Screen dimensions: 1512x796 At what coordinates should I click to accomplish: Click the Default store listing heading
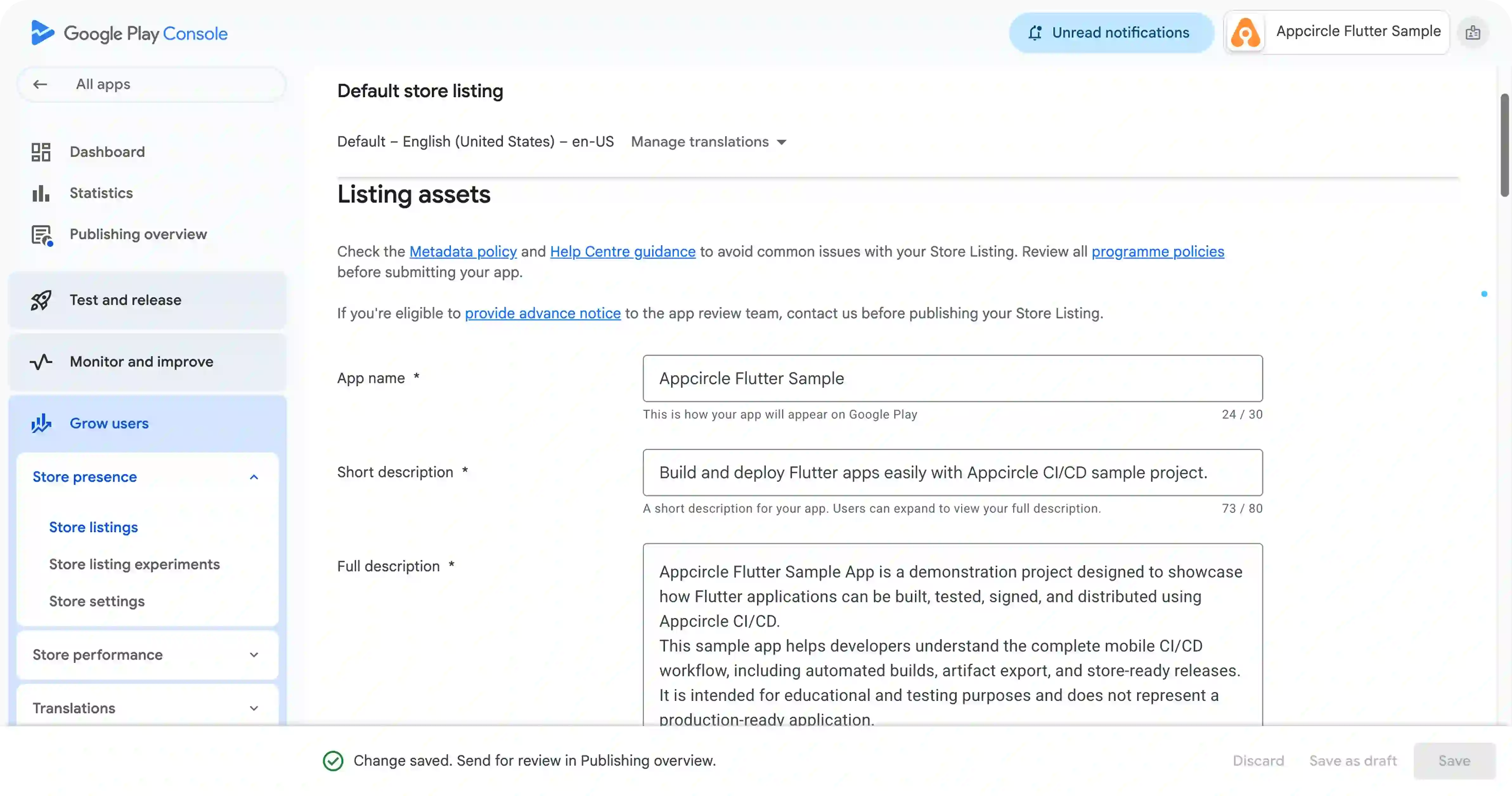pos(420,91)
